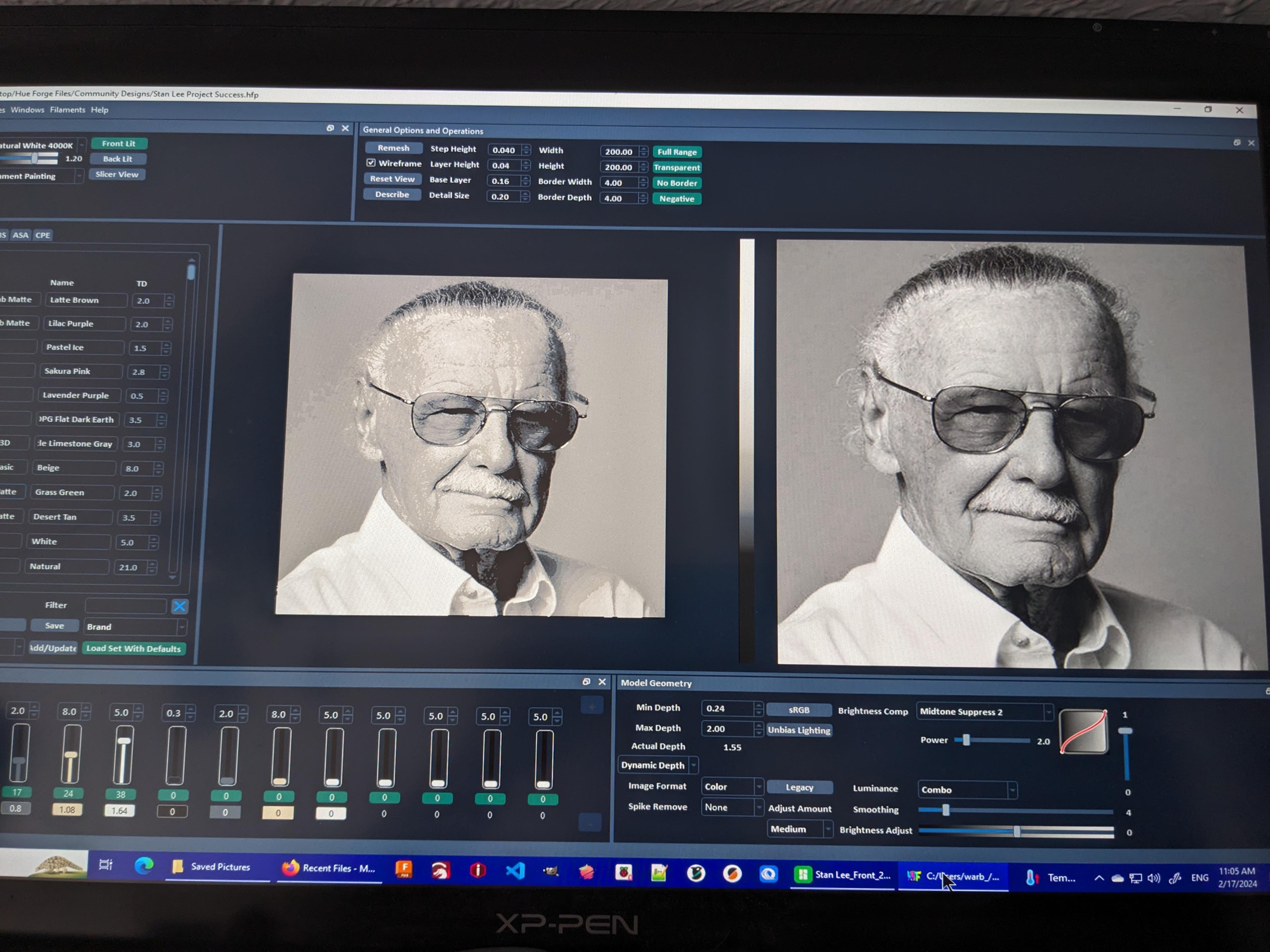Click the add slider plus button
Image resolution: width=1270 pixels, height=952 pixels.
pos(591,706)
